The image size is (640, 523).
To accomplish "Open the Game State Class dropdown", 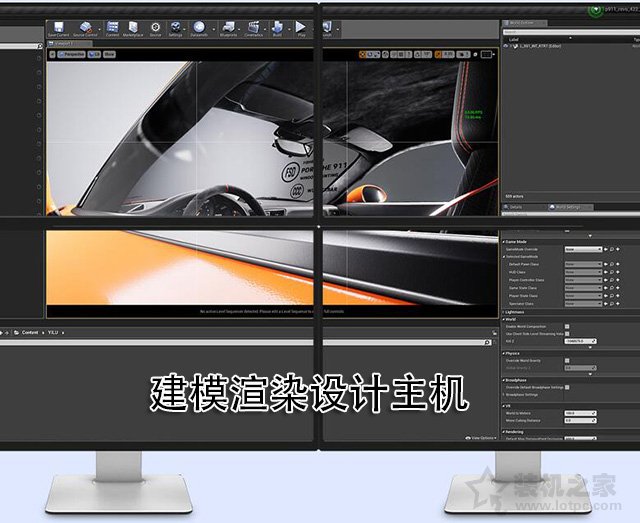I will (583, 288).
